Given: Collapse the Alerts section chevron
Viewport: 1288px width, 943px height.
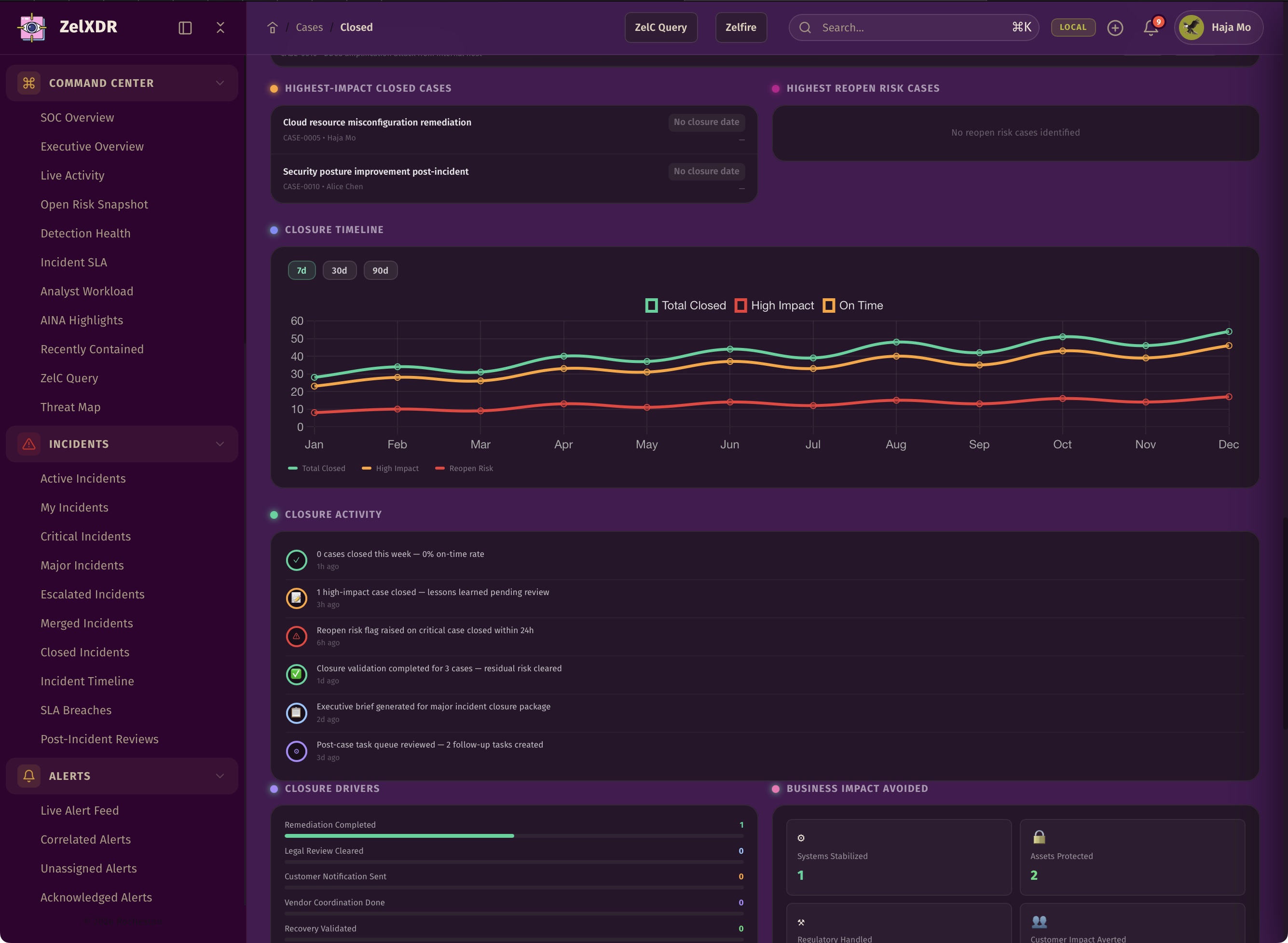Looking at the screenshot, I should pos(219,776).
